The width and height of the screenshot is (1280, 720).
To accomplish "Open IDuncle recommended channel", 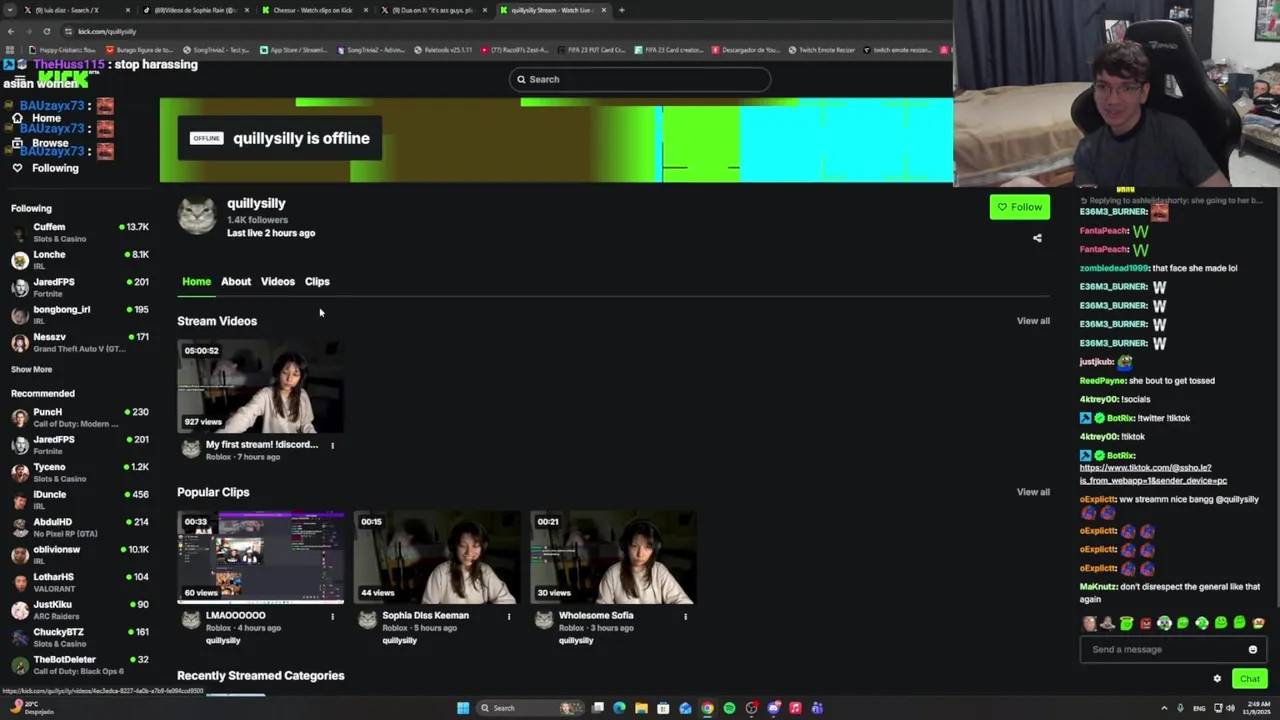I will coord(80,499).
